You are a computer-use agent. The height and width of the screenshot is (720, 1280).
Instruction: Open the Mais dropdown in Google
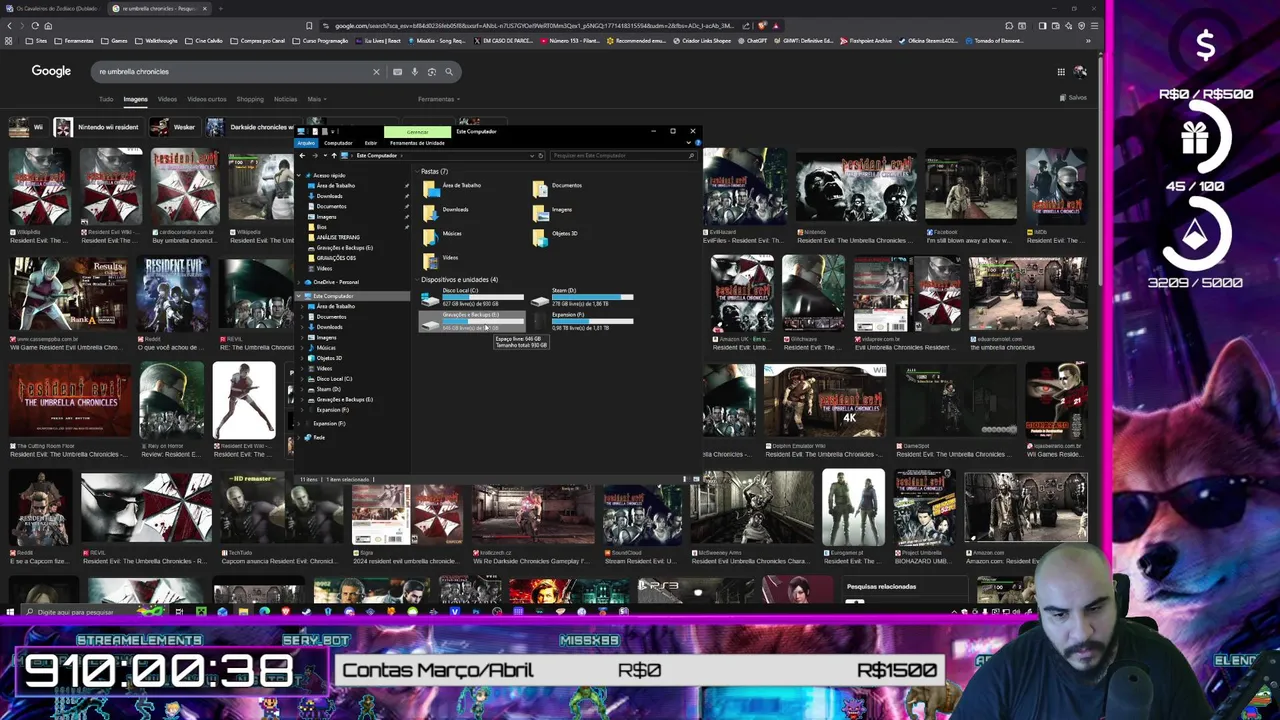point(316,99)
